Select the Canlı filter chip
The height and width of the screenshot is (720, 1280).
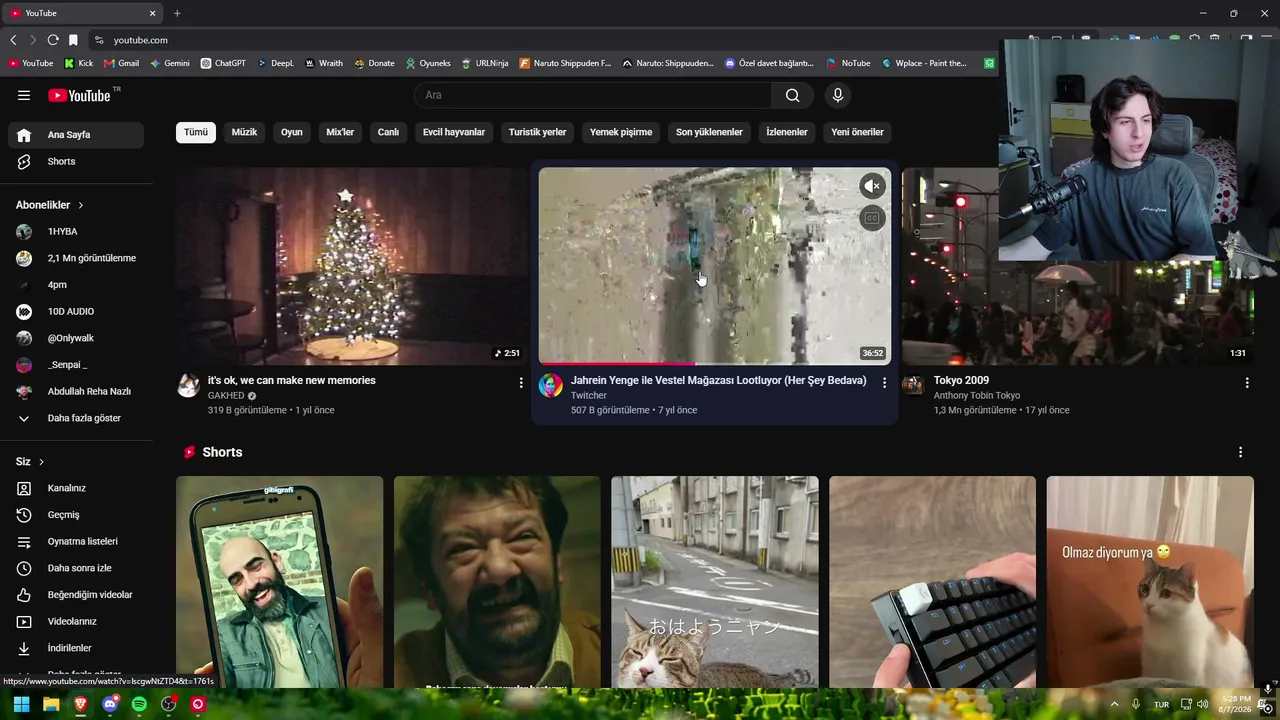(x=388, y=132)
